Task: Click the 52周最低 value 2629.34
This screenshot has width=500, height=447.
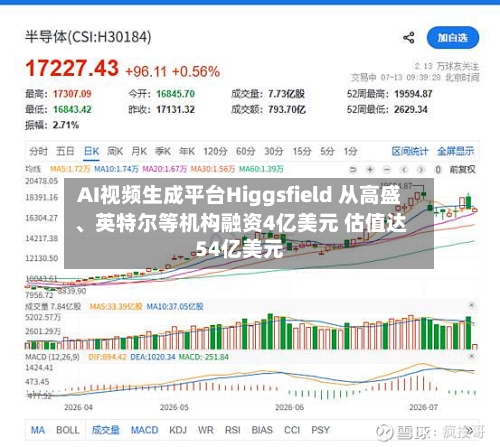Action: coord(411,110)
